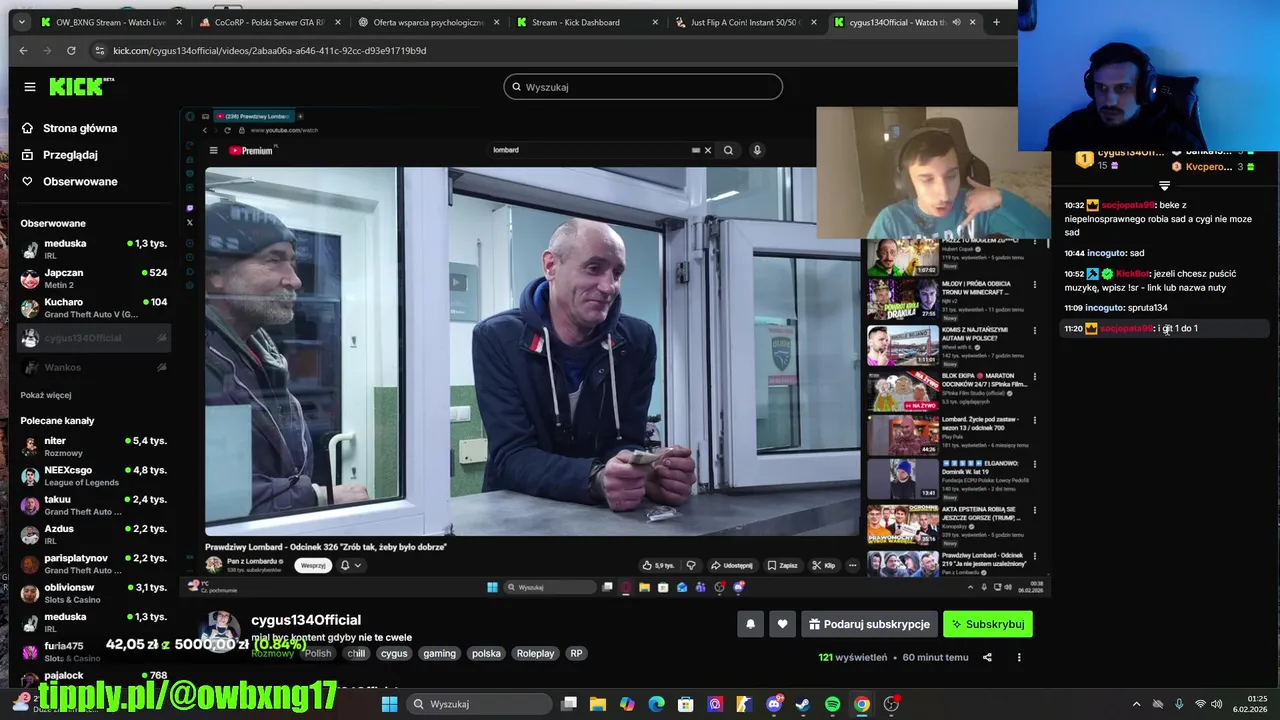The image size is (1280, 720).
Task: Click Japczan channel avatar in sidebar
Action: [30, 278]
